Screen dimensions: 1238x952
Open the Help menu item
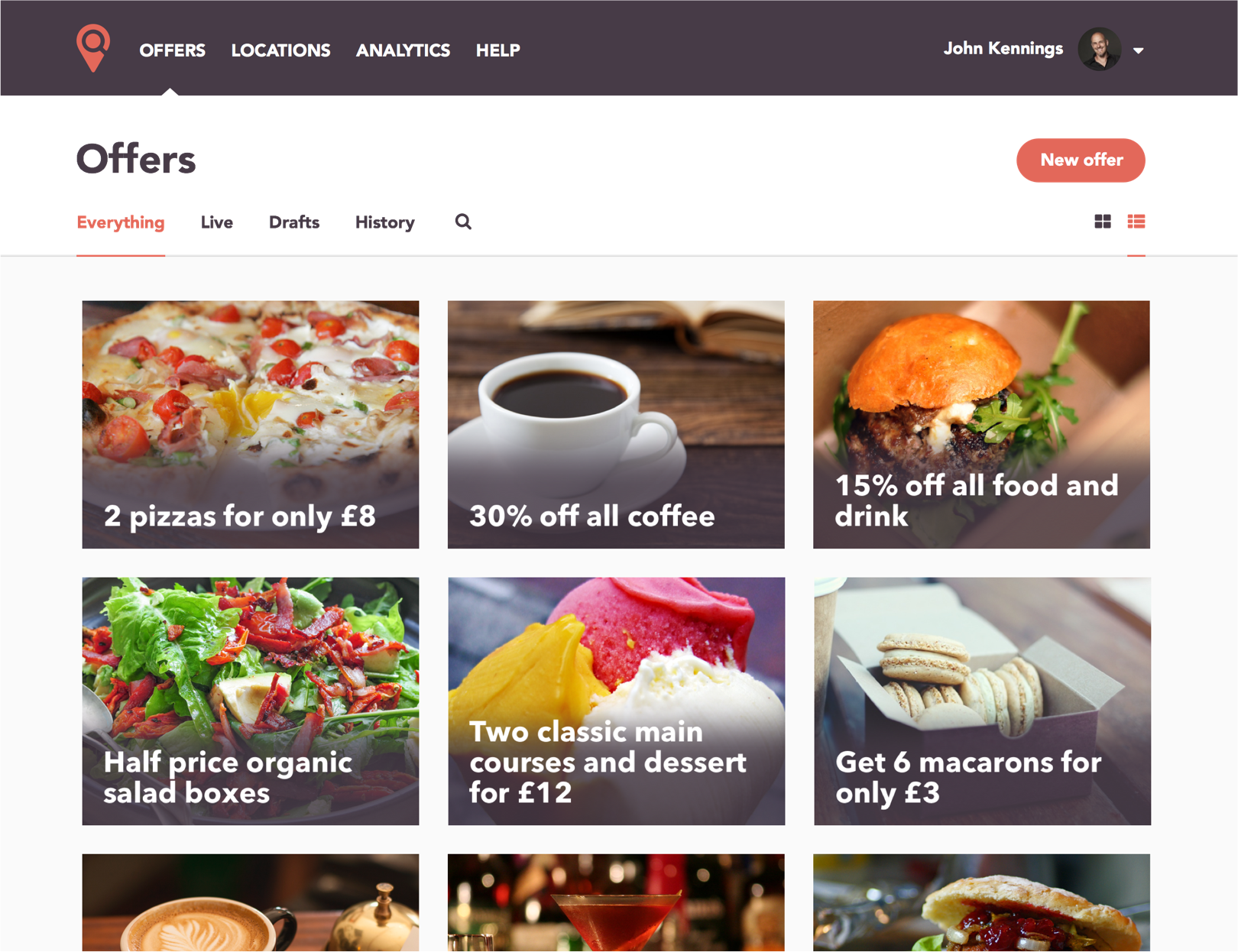point(498,50)
